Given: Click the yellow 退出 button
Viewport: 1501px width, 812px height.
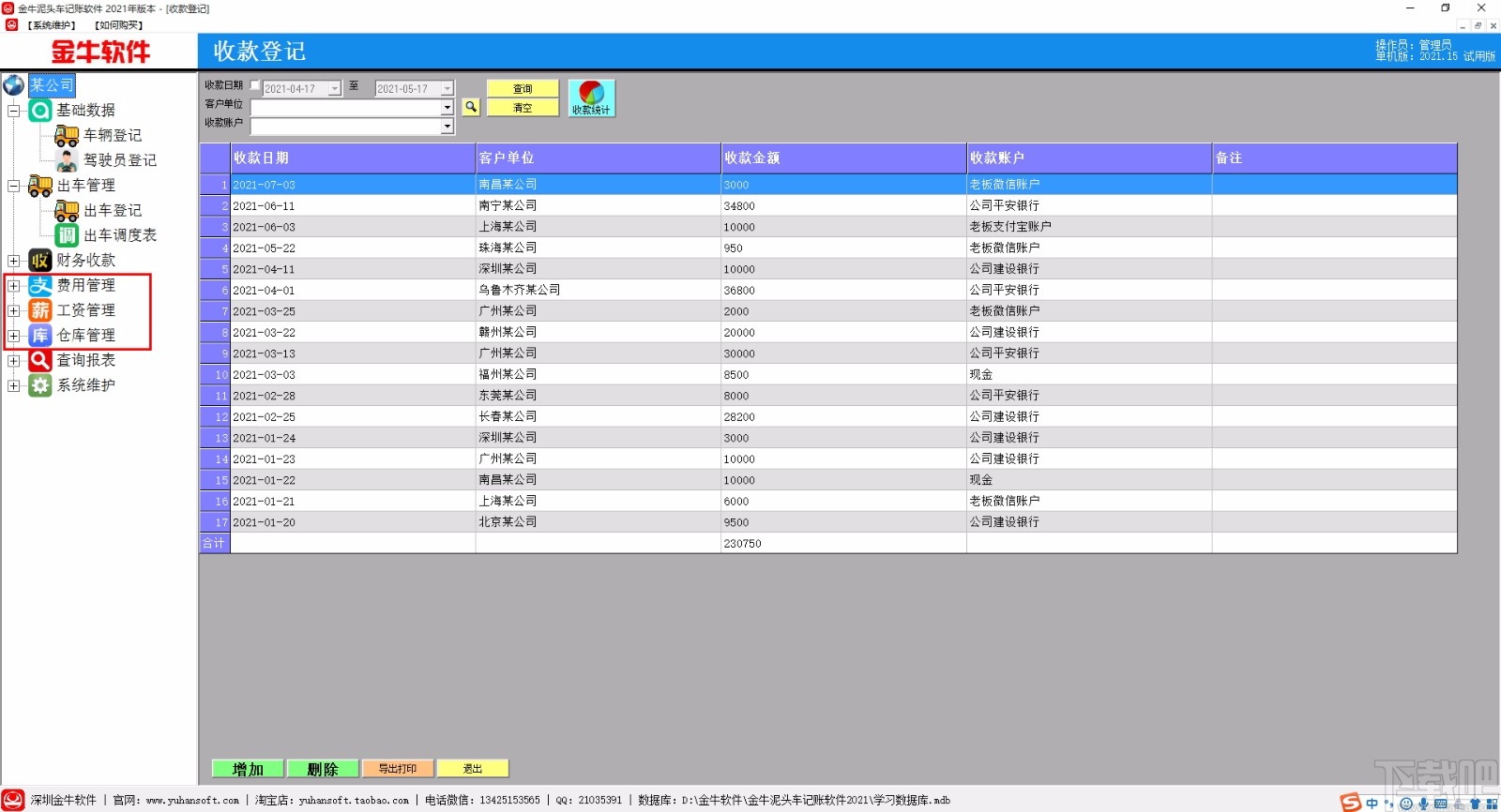Looking at the screenshot, I should [x=473, y=769].
